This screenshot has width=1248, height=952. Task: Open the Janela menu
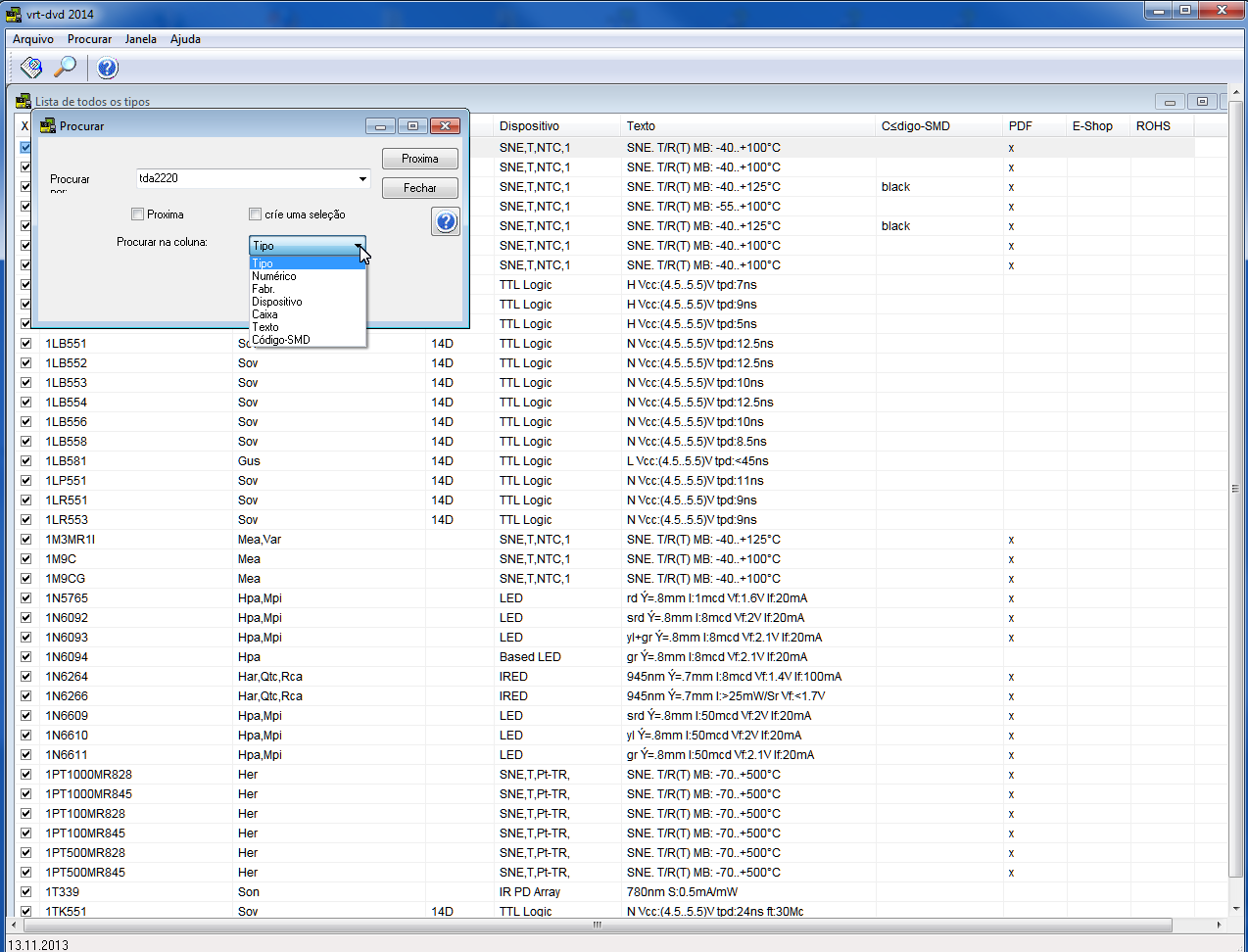(141, 39)
